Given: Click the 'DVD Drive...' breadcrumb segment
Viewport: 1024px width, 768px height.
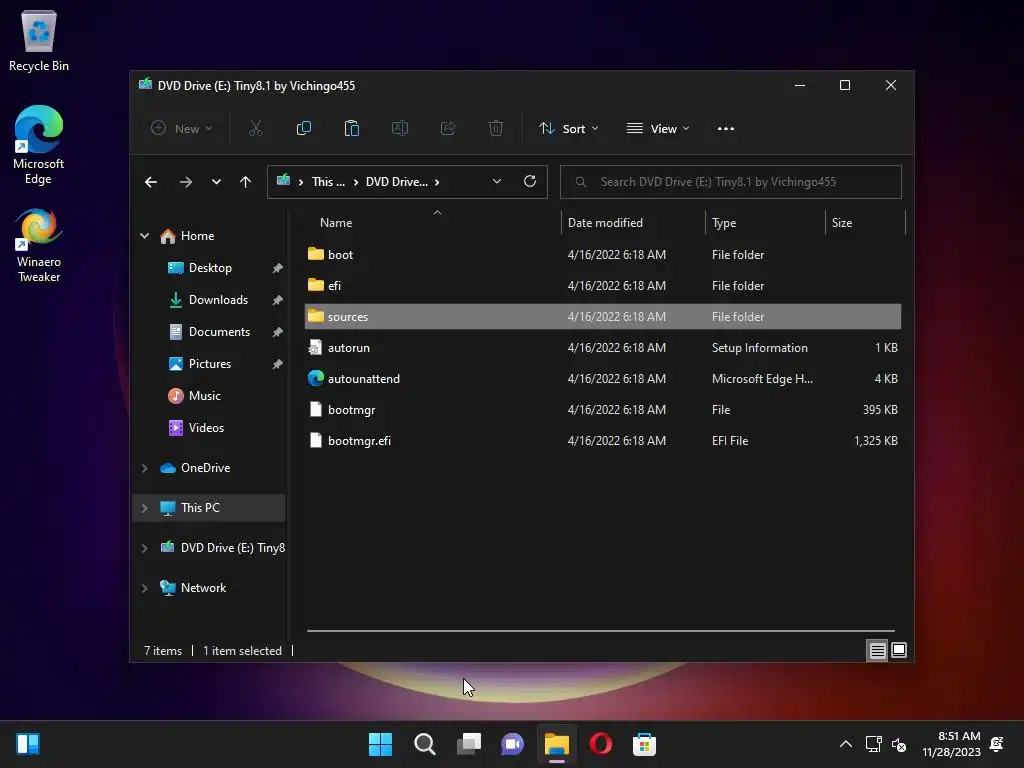Looking at the screenshot, I should coord(396,182).
